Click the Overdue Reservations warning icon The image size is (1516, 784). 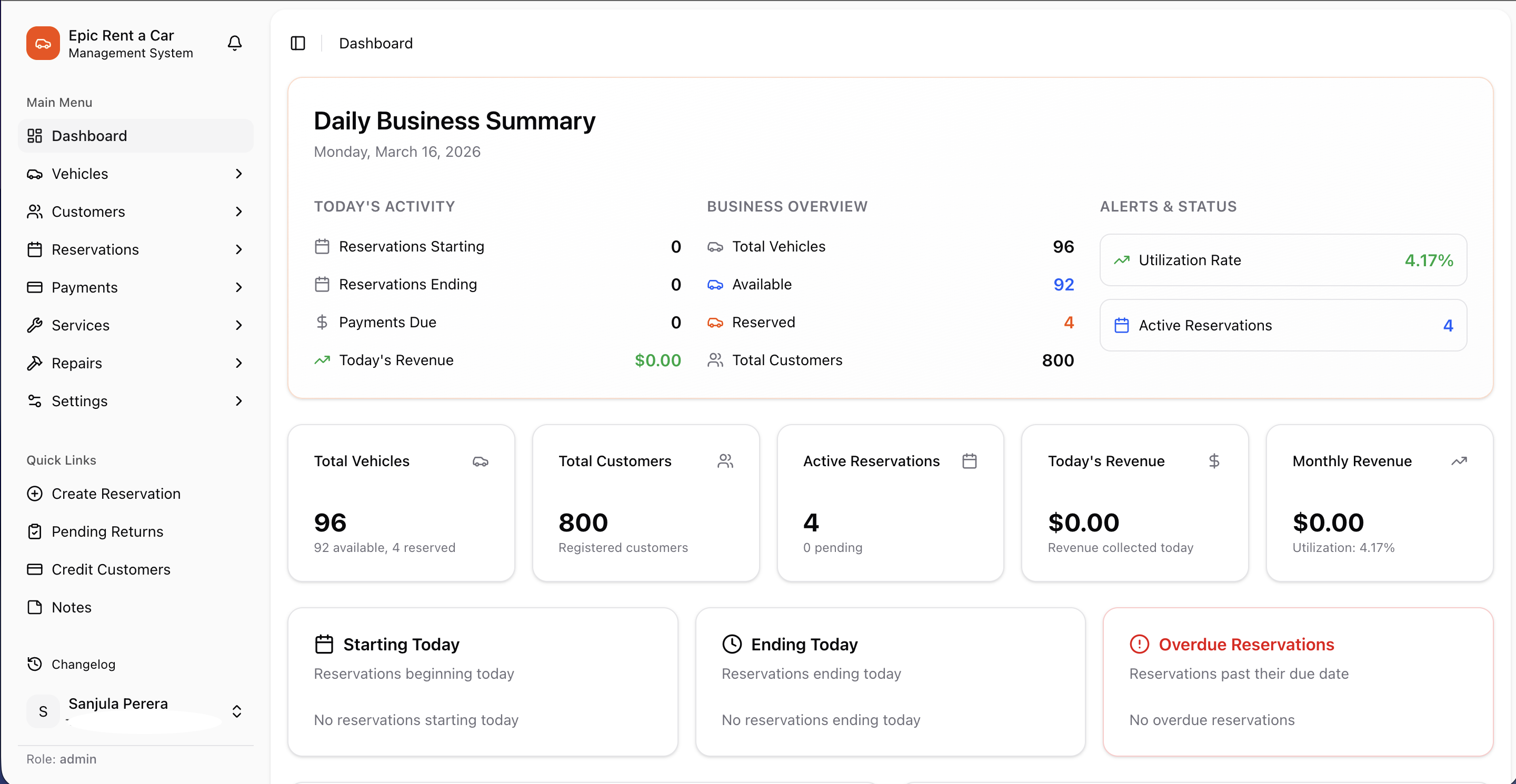(x=1139, y=644)
